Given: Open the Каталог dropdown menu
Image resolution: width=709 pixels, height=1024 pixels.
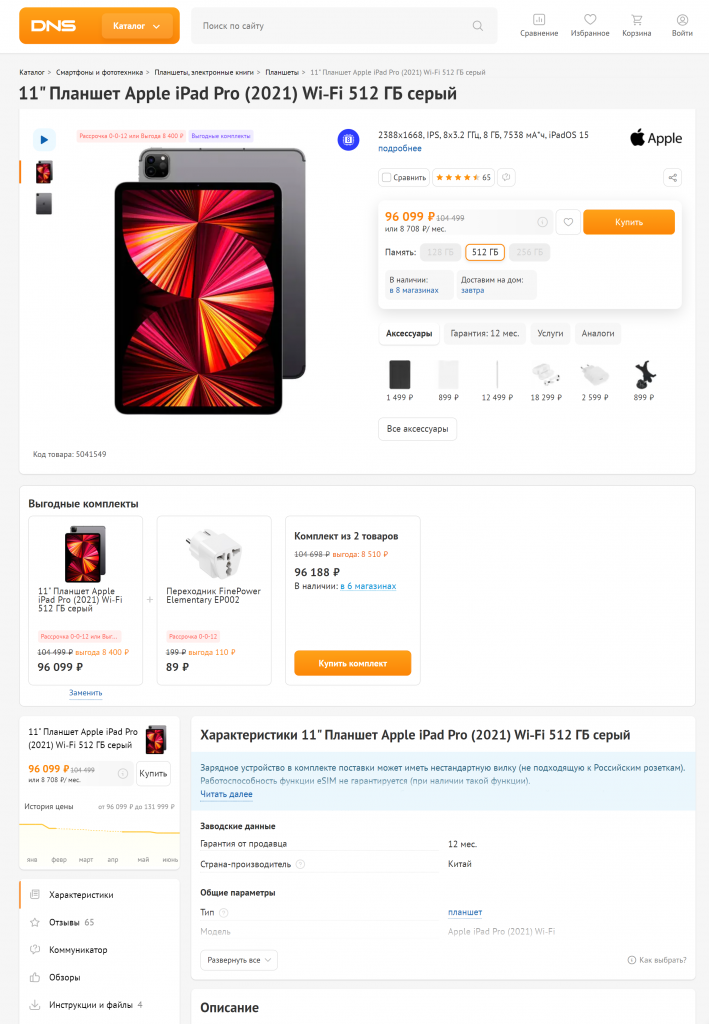Looking at the screenshot, I should pyautogui.click(x=137, y=26).
